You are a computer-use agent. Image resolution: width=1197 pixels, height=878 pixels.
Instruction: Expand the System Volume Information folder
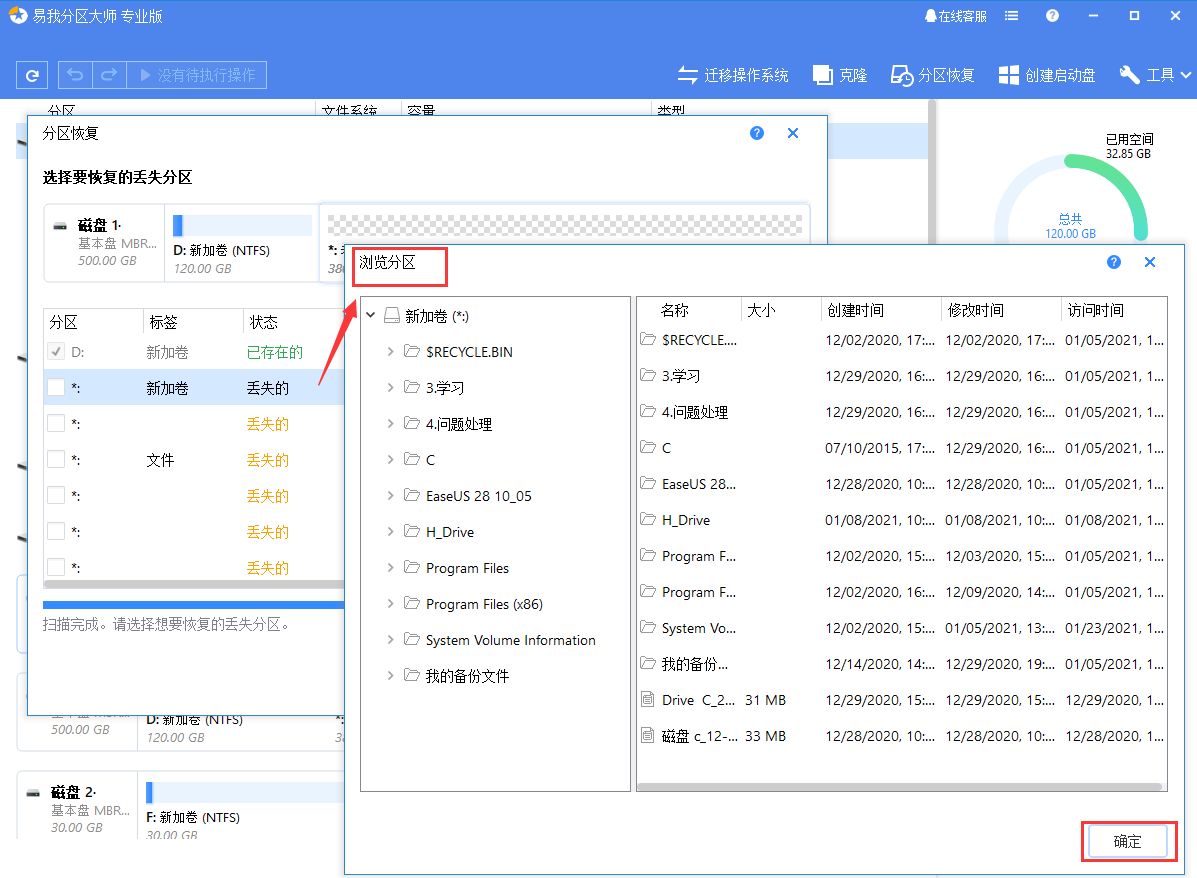tap(390, 639)
